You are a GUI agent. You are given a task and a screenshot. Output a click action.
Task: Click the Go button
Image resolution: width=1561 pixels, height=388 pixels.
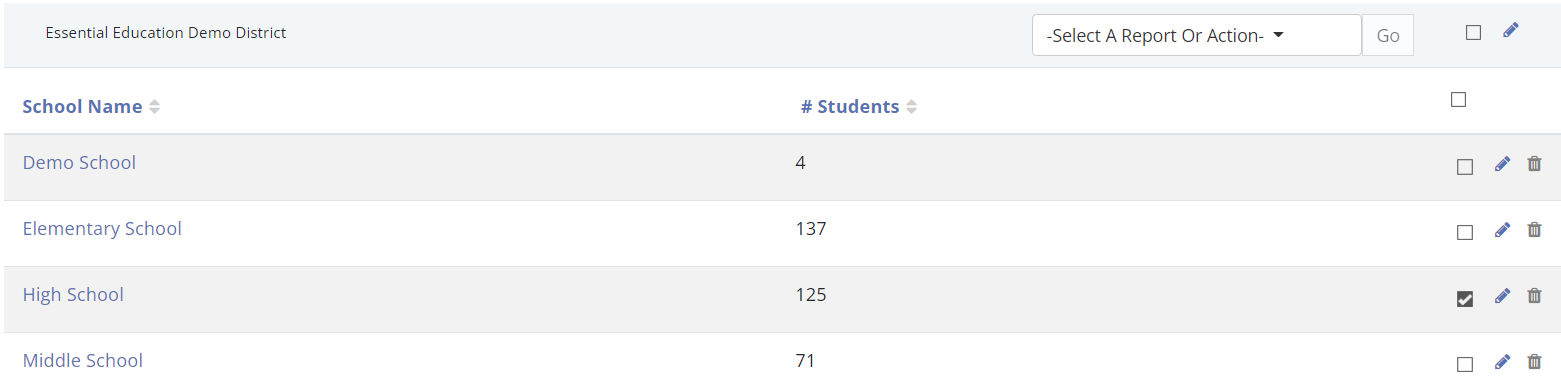(1388, 35)
